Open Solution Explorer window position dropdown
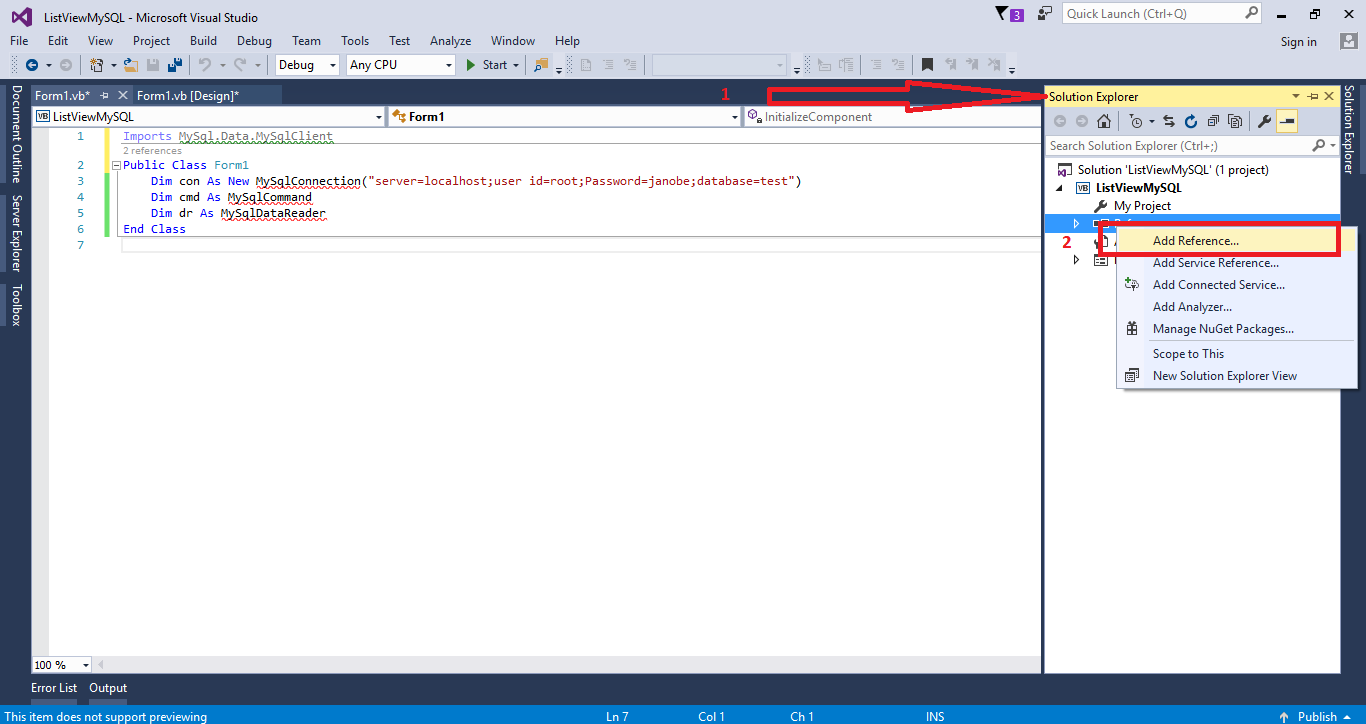Screen dimensions: 1366x724 (1296, 97)
